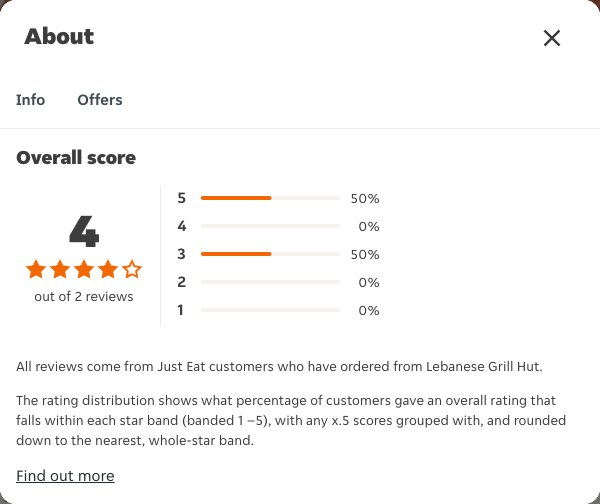Viewport: 600px width, 504px height.
Task: Click the empty fifth star outline
Action: pos(132,269)
